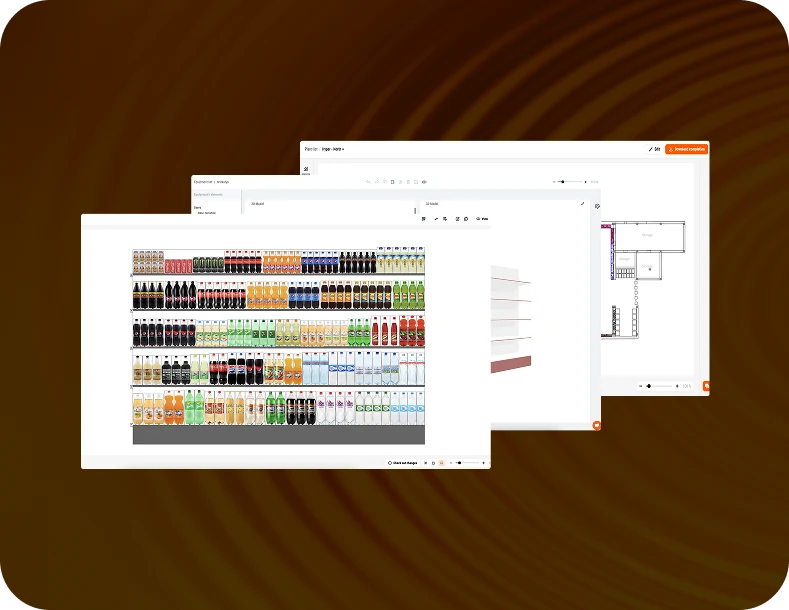Image resolution: width=789 pixels, height=610 pixels.
Task: Click the Edit button with pencil icon
Action: coord(654,149)
